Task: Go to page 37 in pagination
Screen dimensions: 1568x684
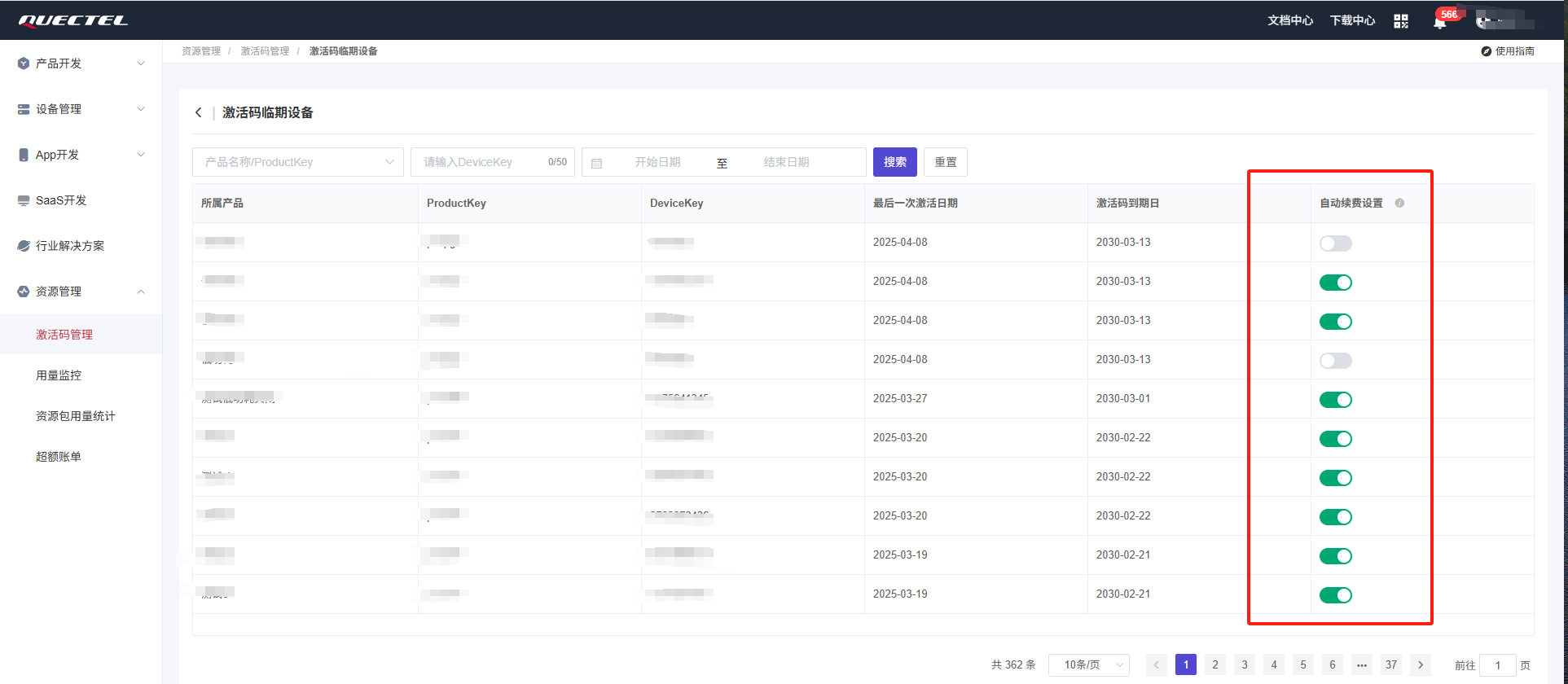Action: (1391, 664)
